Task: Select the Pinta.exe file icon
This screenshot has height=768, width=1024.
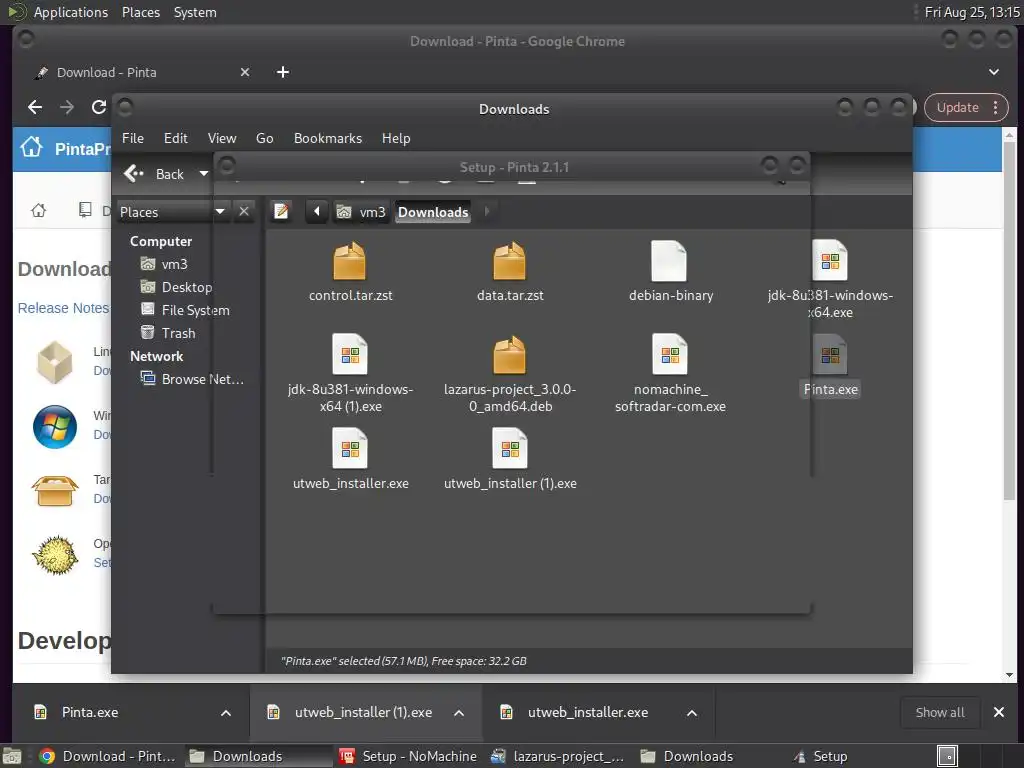Action: 830,355
